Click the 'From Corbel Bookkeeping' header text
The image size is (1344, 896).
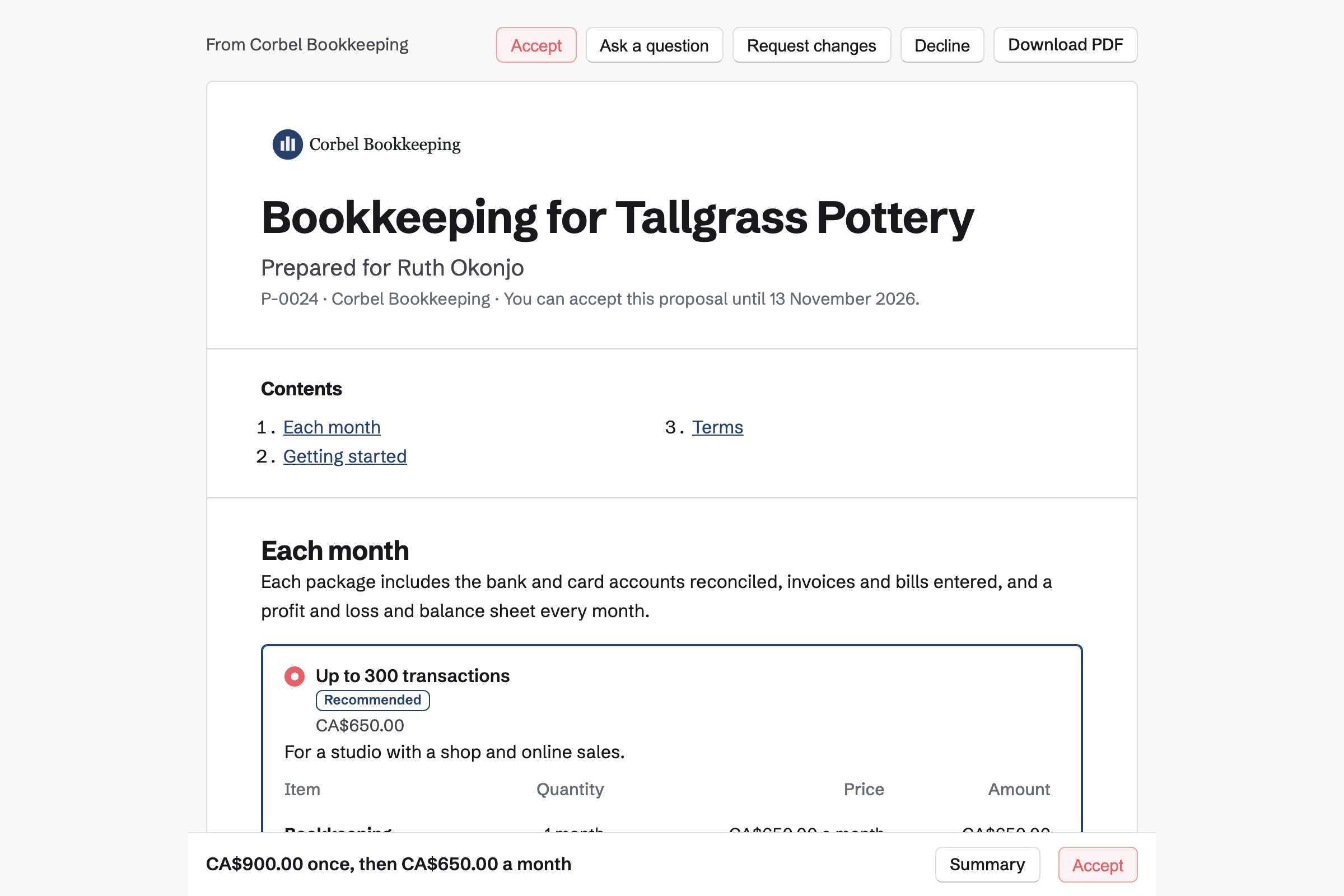point(307,45)
